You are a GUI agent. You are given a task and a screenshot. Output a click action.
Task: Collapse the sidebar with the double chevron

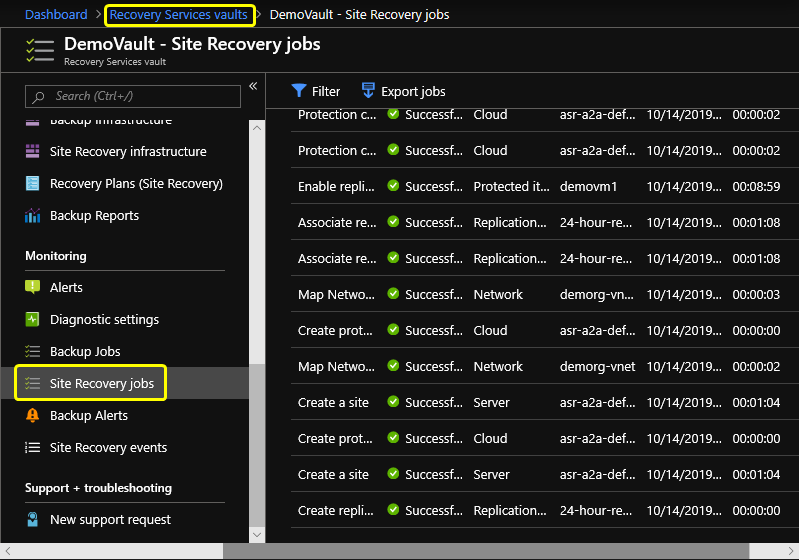pyautogui.click(x=253, y=86)
